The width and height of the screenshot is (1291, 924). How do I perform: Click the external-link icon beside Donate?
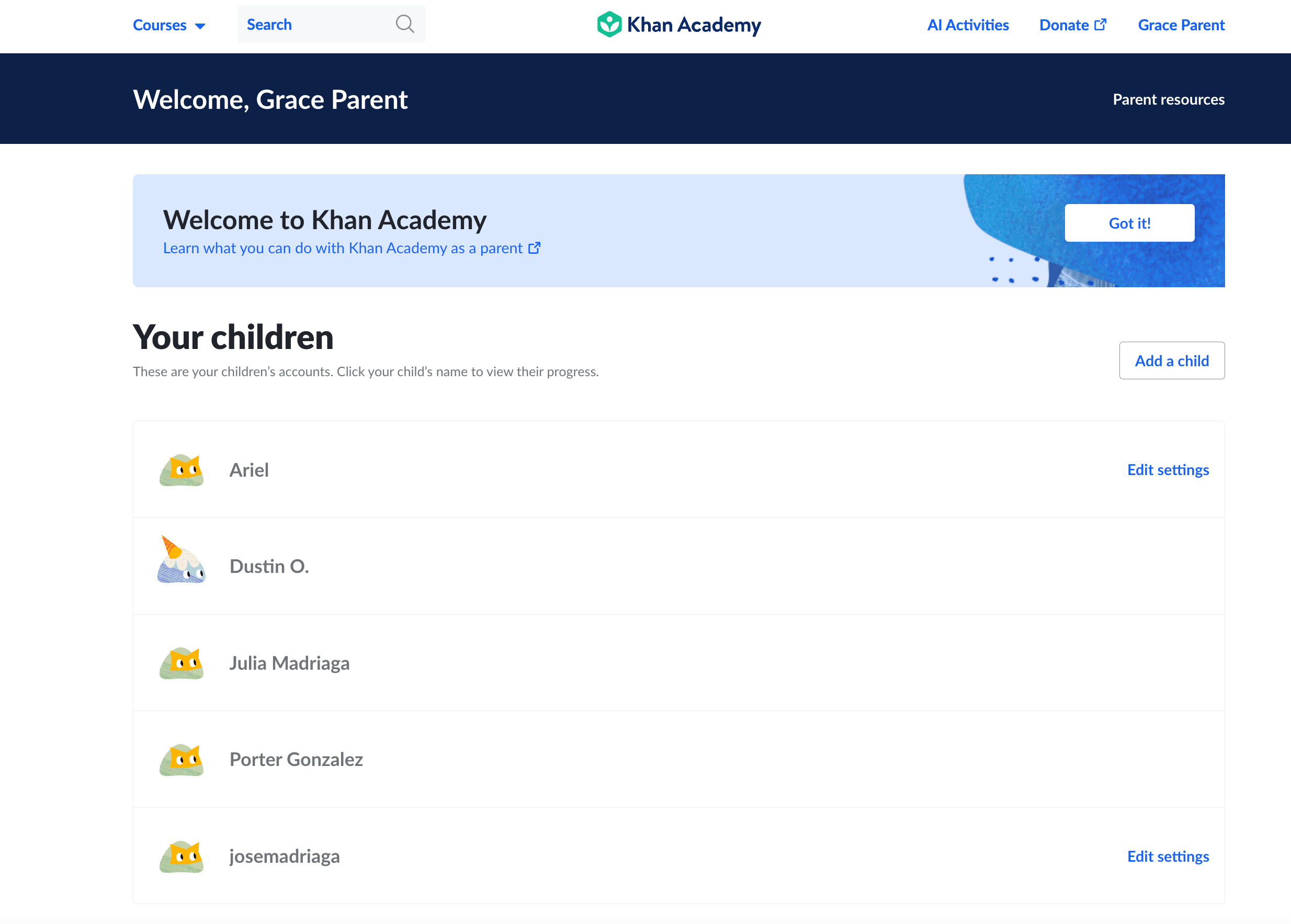pos(1101,25)
